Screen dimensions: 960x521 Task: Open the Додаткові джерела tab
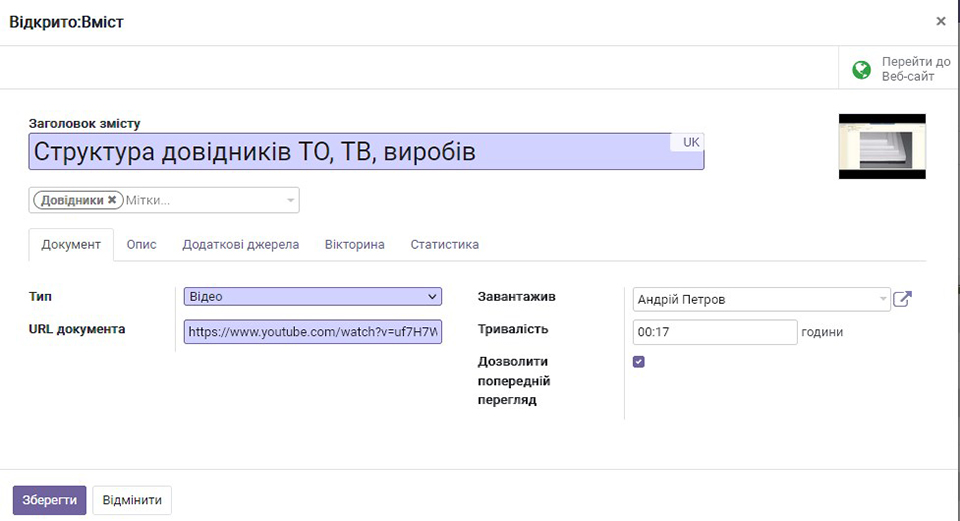click(240, 244)
